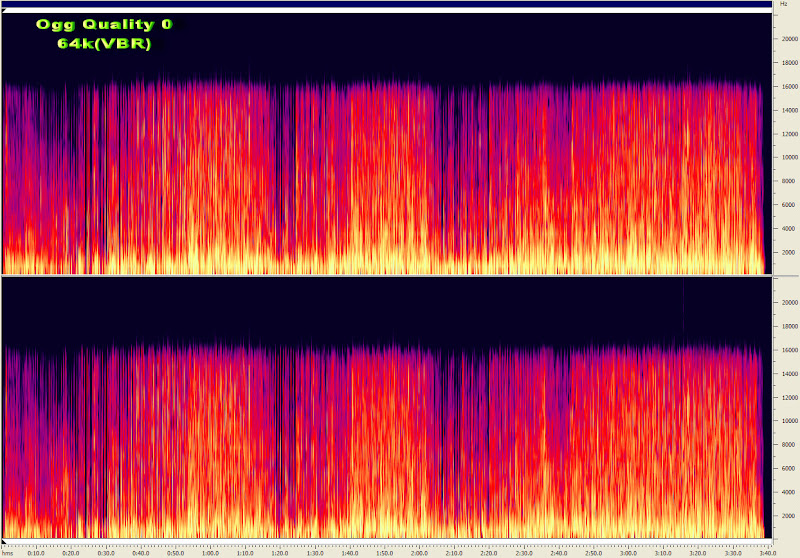
Task: Click the hms label on time ruler
Action: [8, 552]
